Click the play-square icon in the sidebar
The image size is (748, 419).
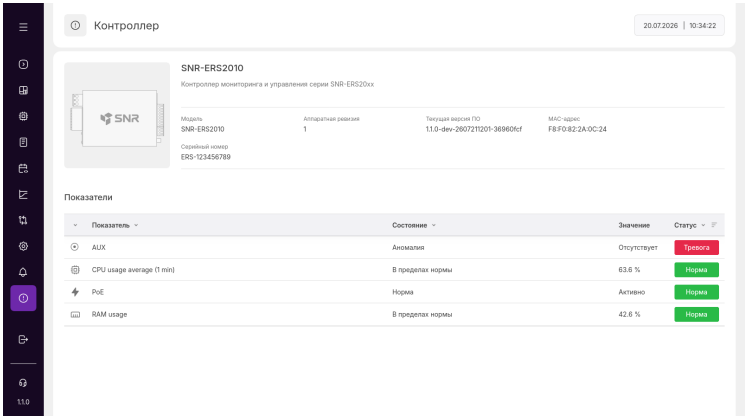pyautogui.click(x=23, y=64)
